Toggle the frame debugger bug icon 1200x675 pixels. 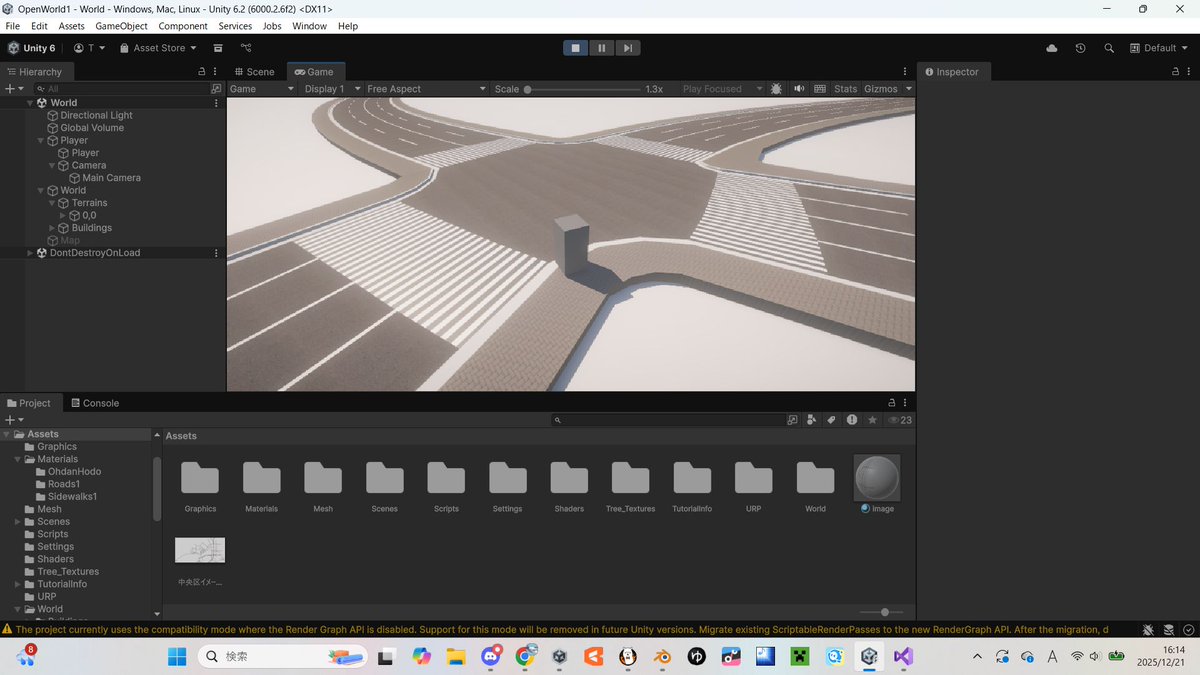(776, 89)
